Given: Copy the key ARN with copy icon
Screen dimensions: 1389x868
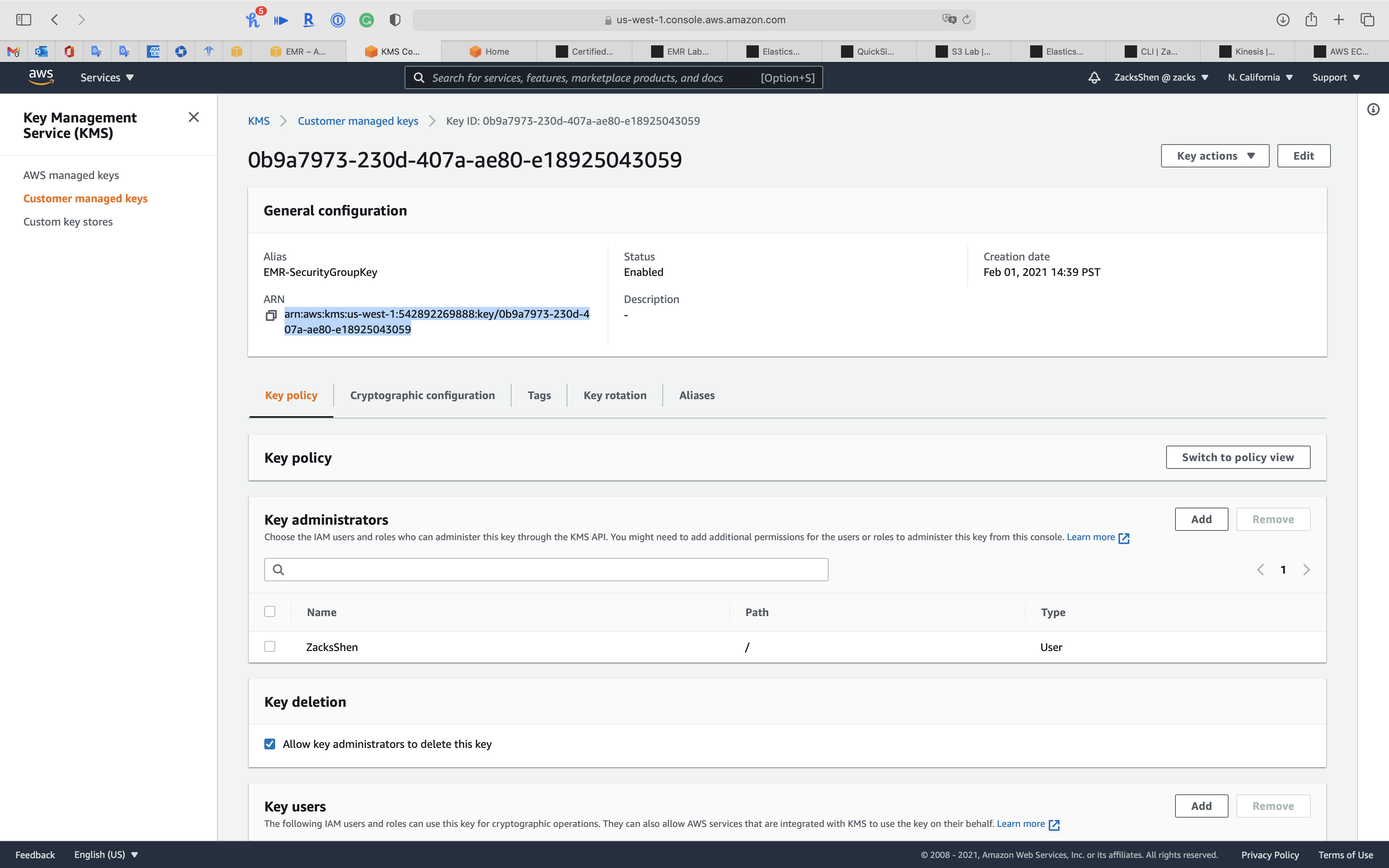Looking at the screenshot, I should tap(271, 315).
